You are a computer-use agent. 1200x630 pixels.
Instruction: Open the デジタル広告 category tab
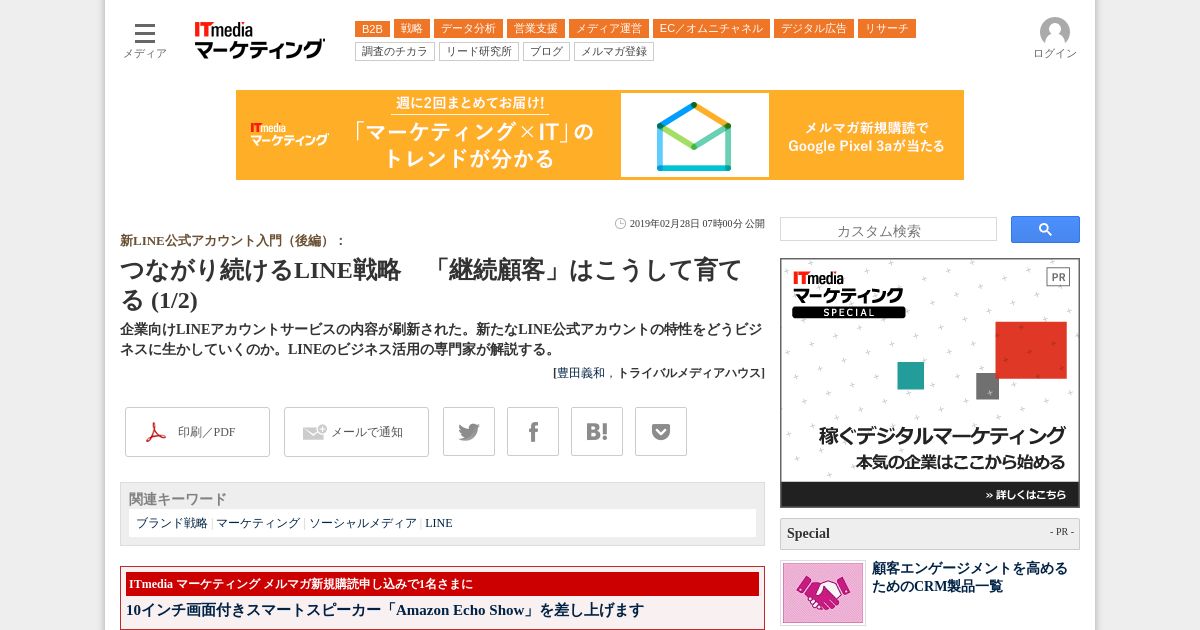tap(814, 29)
